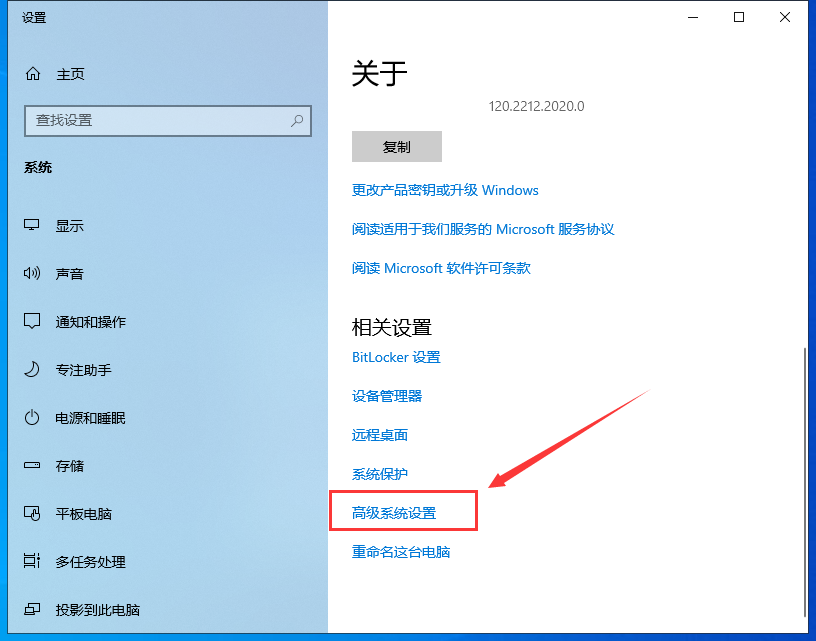The width and height of the screenshot is (816, 641).
Task: Click the Power and sleep icon
Action: coord(32,418)
